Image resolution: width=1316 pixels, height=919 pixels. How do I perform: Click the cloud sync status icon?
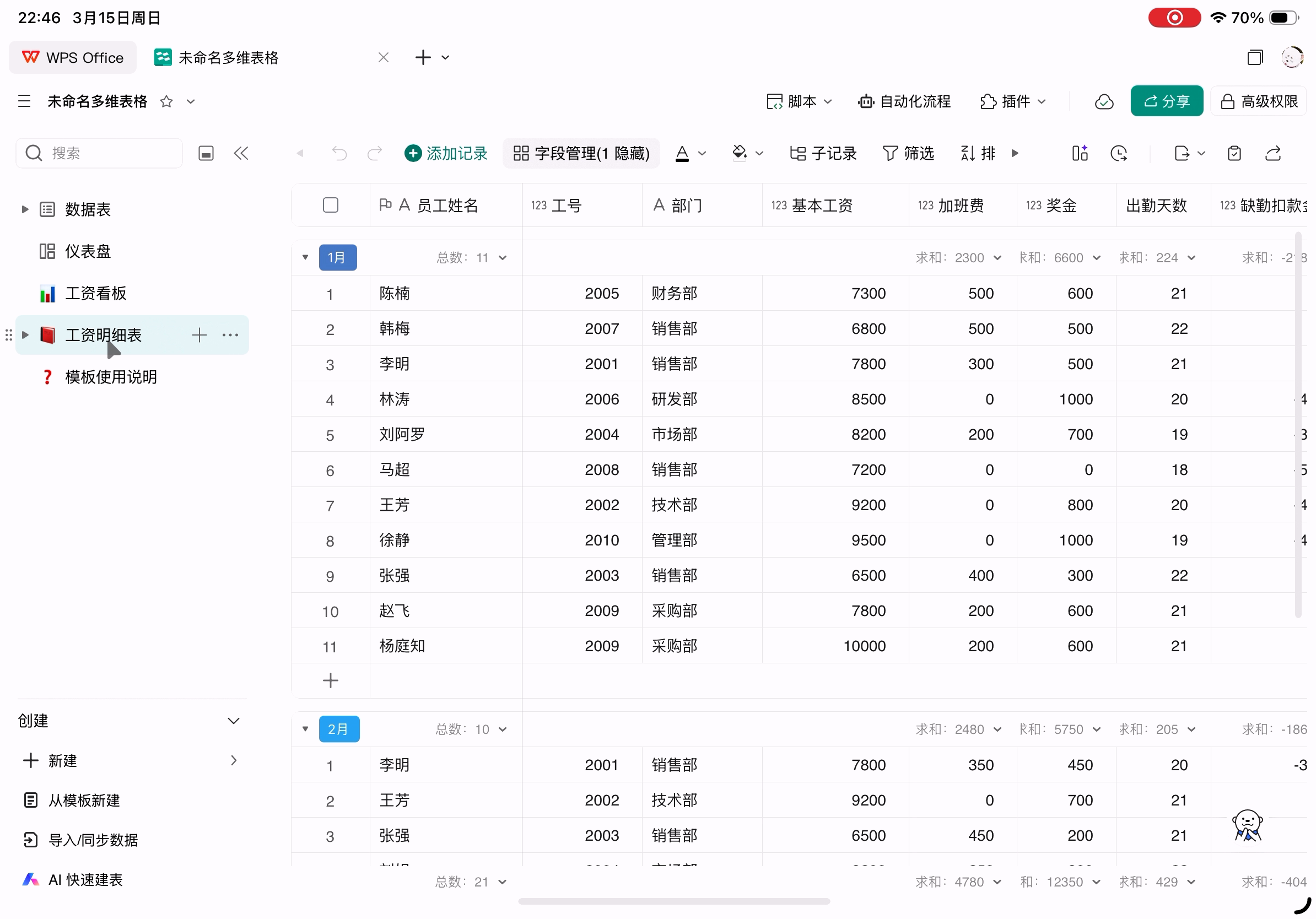[x=1103, y=102]
